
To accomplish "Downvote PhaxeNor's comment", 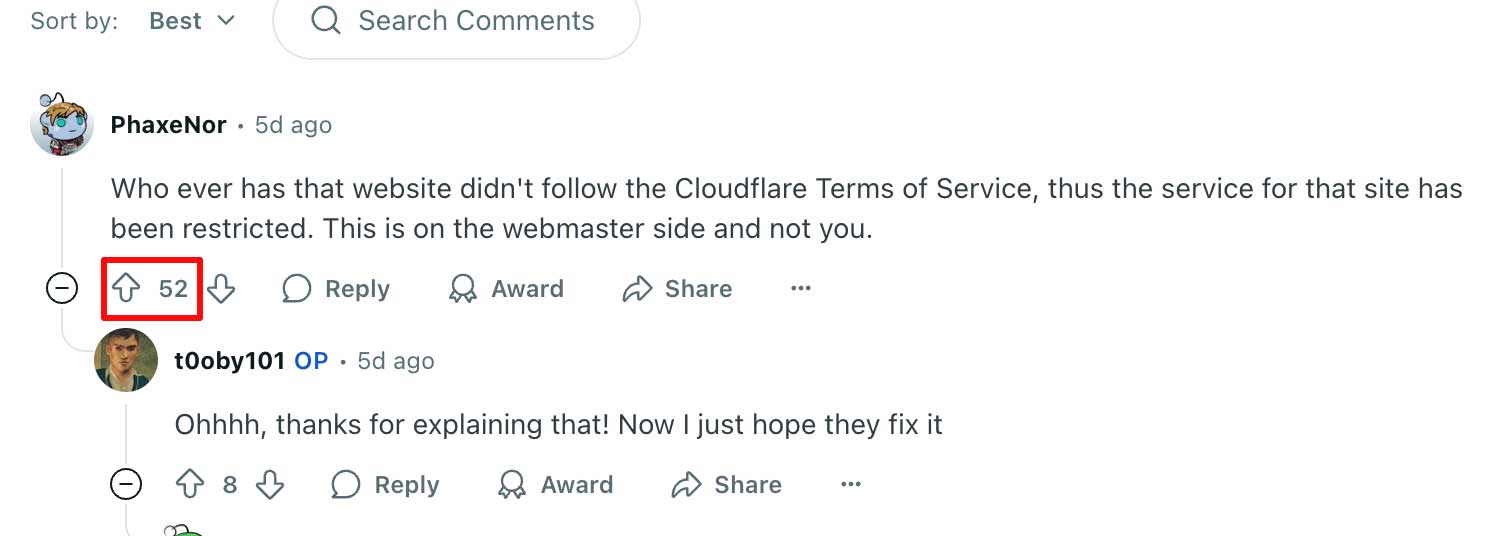I will pos(221,289).
